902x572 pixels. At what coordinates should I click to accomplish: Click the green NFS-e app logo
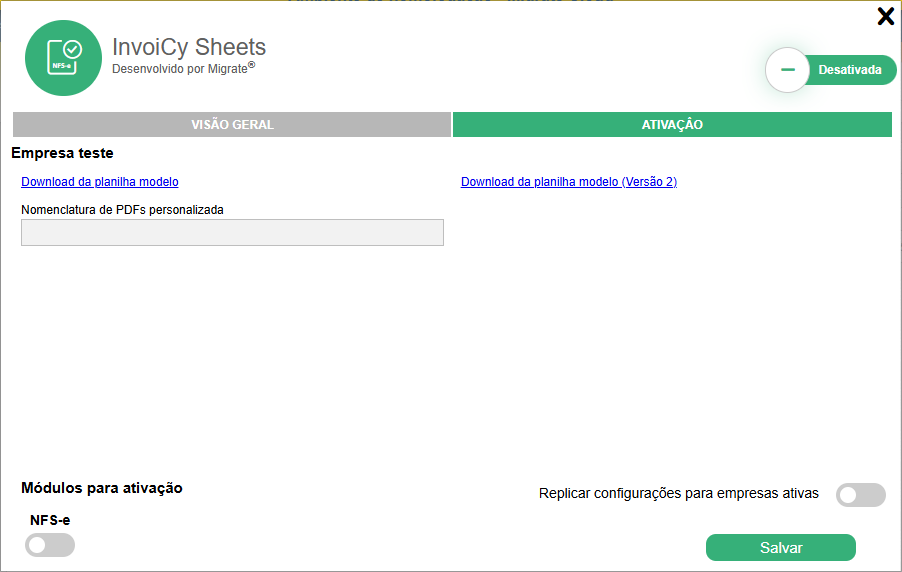(x=63, y=58)
